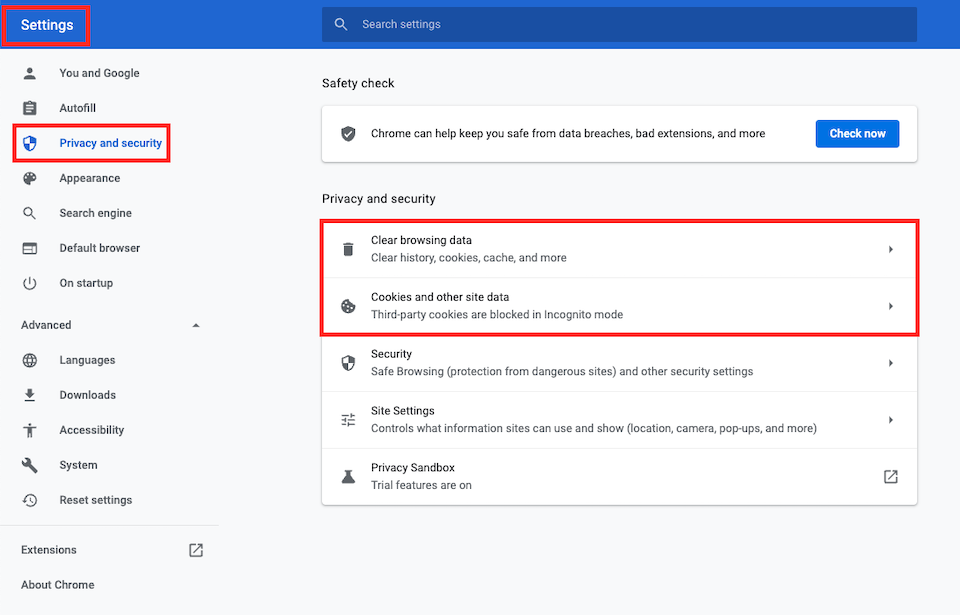Click the flask icon for Privacy Sandbox
This screenshot has width=960, height=615.
tap(348, 477)
